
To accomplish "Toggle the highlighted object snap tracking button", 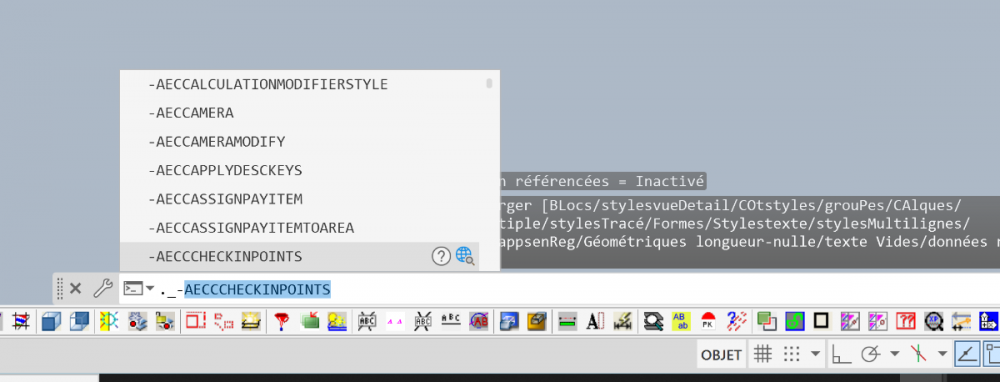I will pos(967,354).
